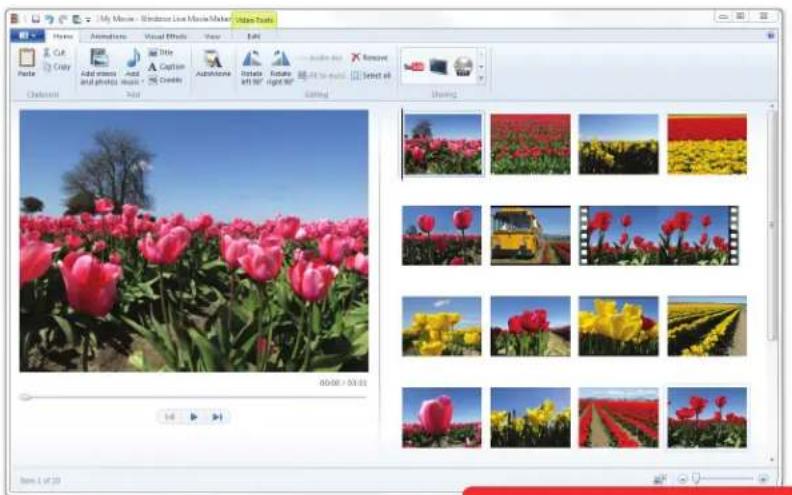
Task: Click the red X Remove button
Action: [x=370, y=58]
